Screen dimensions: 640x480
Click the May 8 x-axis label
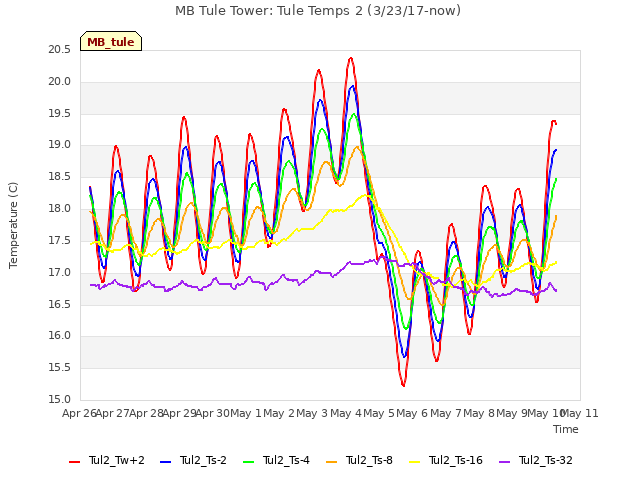coord(479,413)
